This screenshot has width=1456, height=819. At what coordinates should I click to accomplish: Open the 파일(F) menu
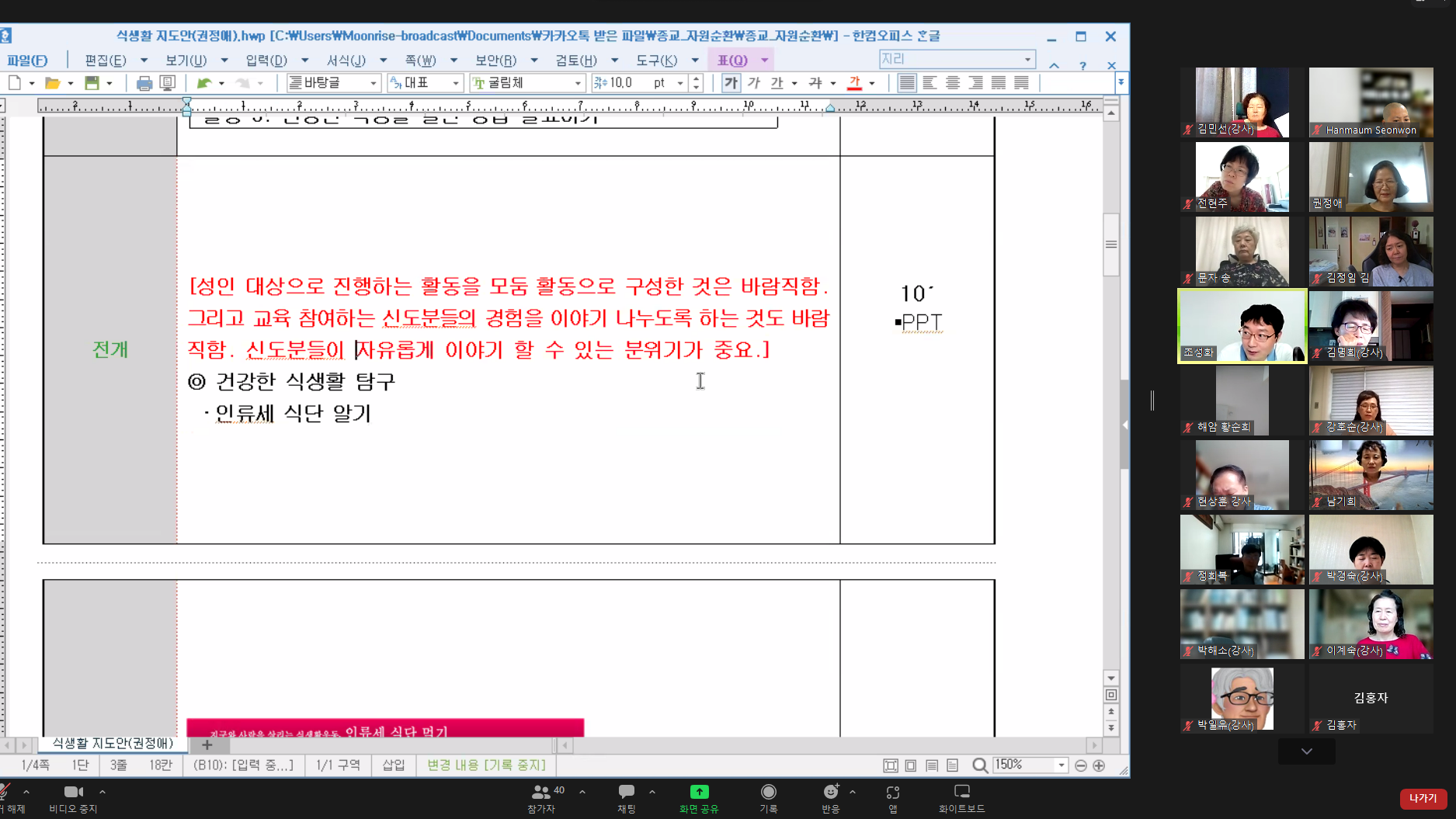tap(28, 60)
